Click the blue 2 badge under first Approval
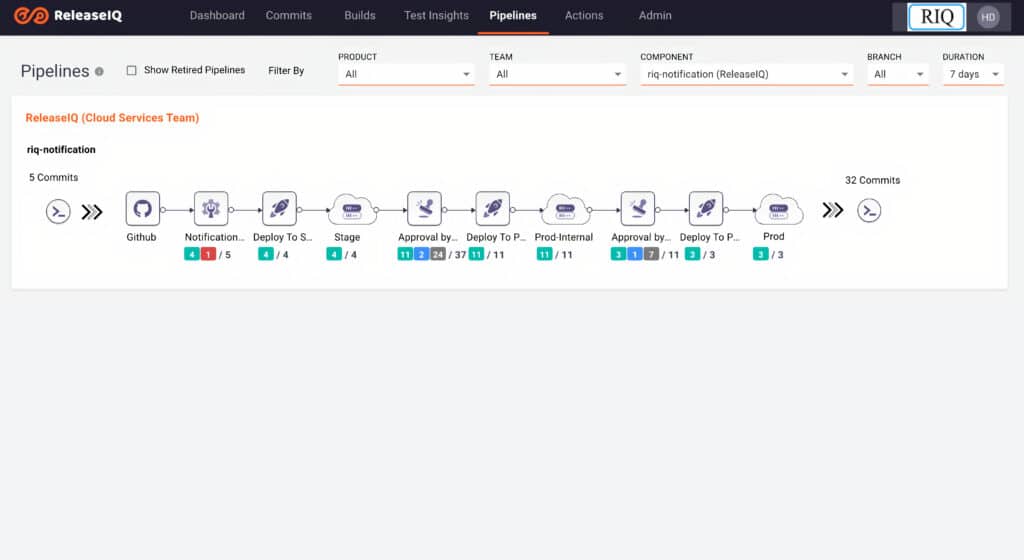The width and height of the screenshot is (1024, 560). 421,255
